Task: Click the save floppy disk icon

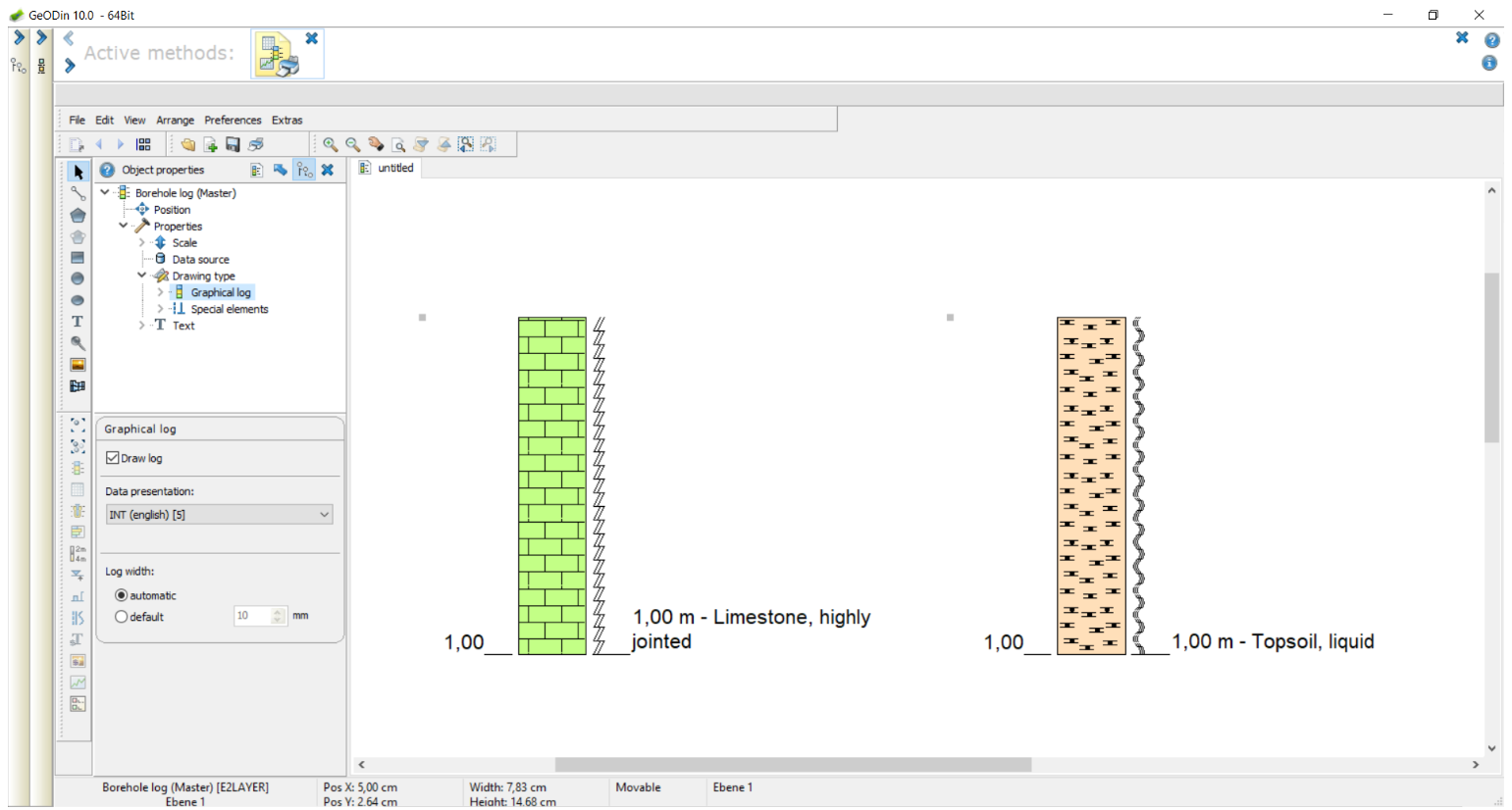Action: click(233, 144)
